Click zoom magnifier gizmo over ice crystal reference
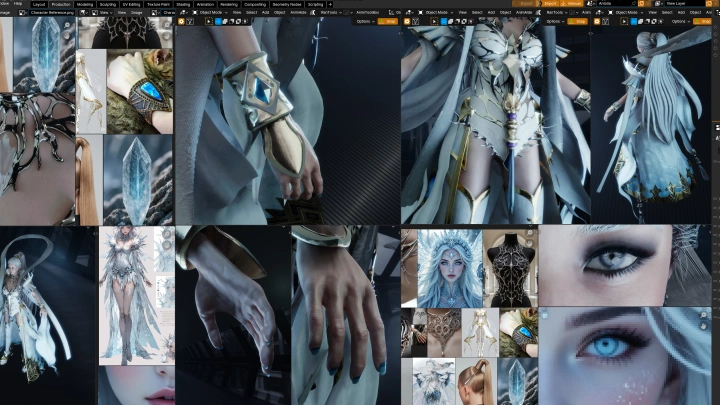This screenshot has height=405, width=720. [x=67, y=26]
